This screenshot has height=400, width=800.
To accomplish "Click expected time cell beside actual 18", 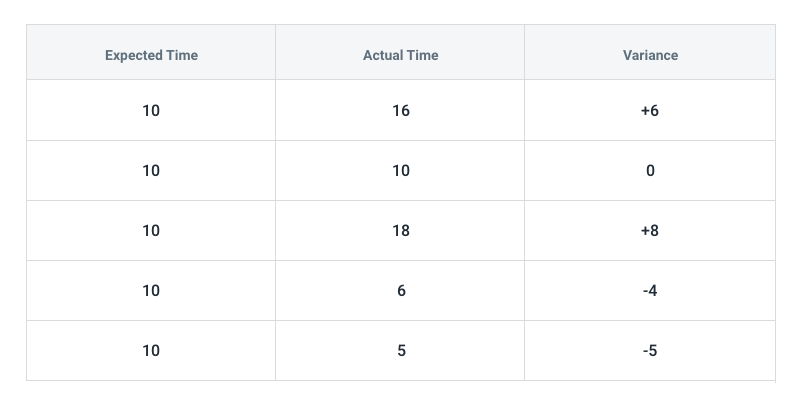I will [x=151, y=231].
